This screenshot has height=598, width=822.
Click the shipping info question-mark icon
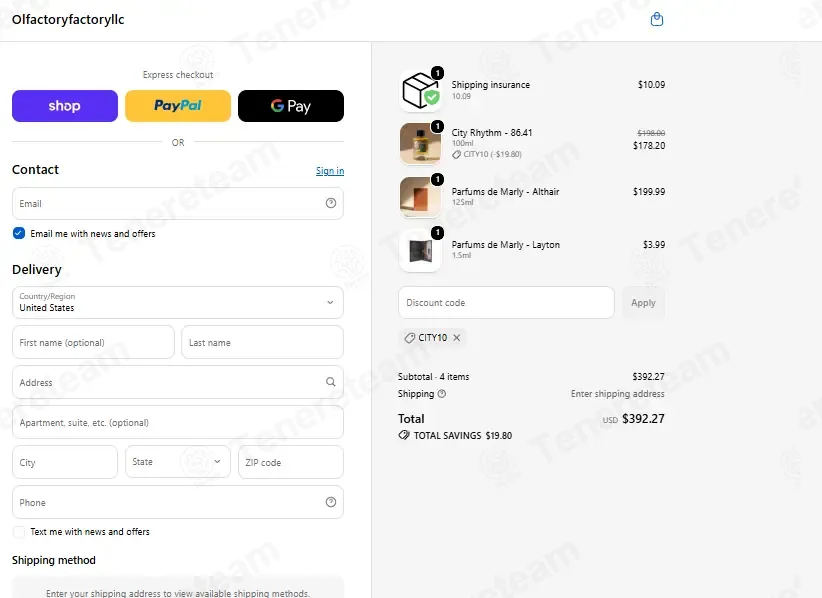click(x=442, y=394)
